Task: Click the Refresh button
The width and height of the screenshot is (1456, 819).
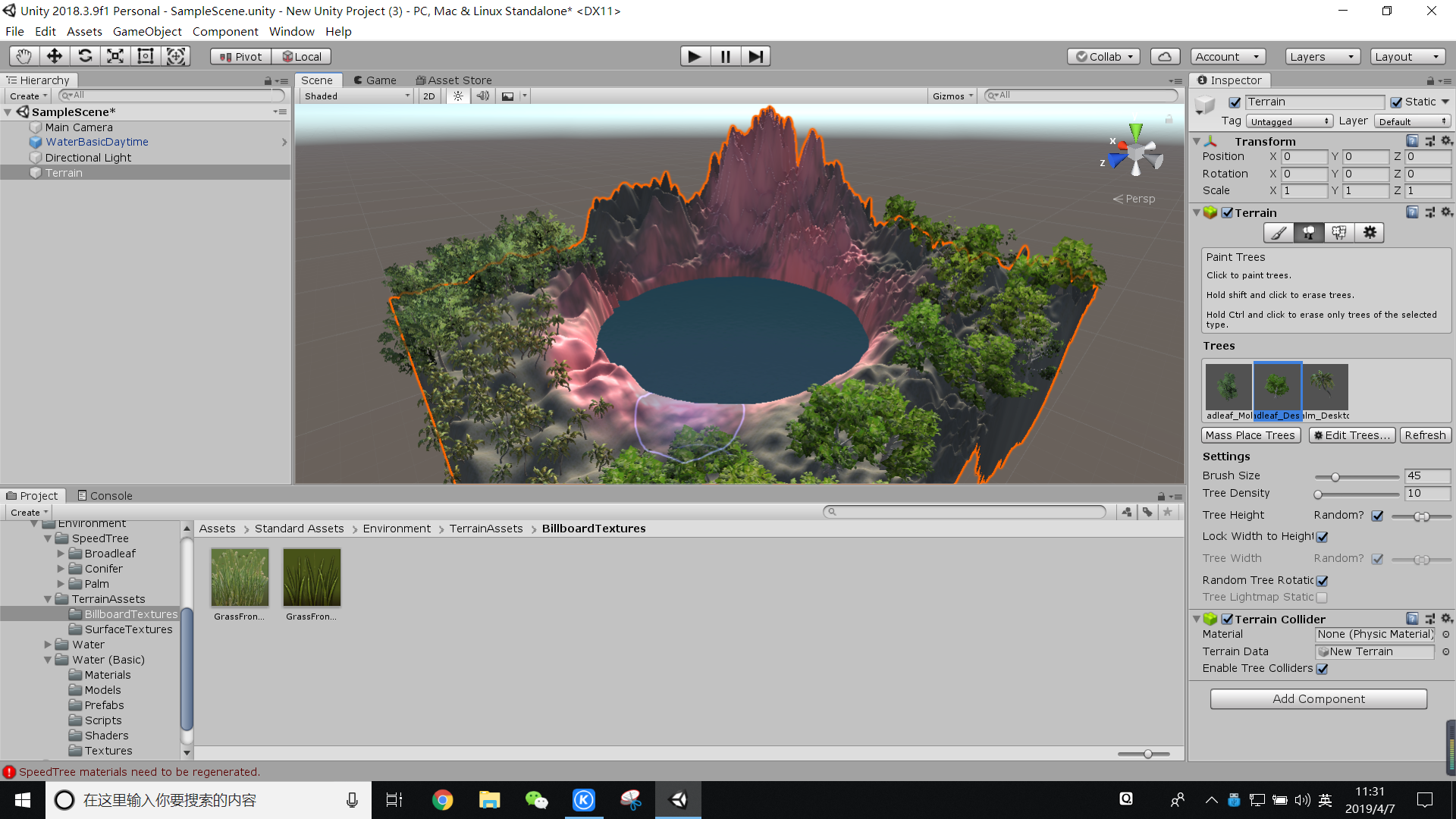Action: click(1425, 435)
